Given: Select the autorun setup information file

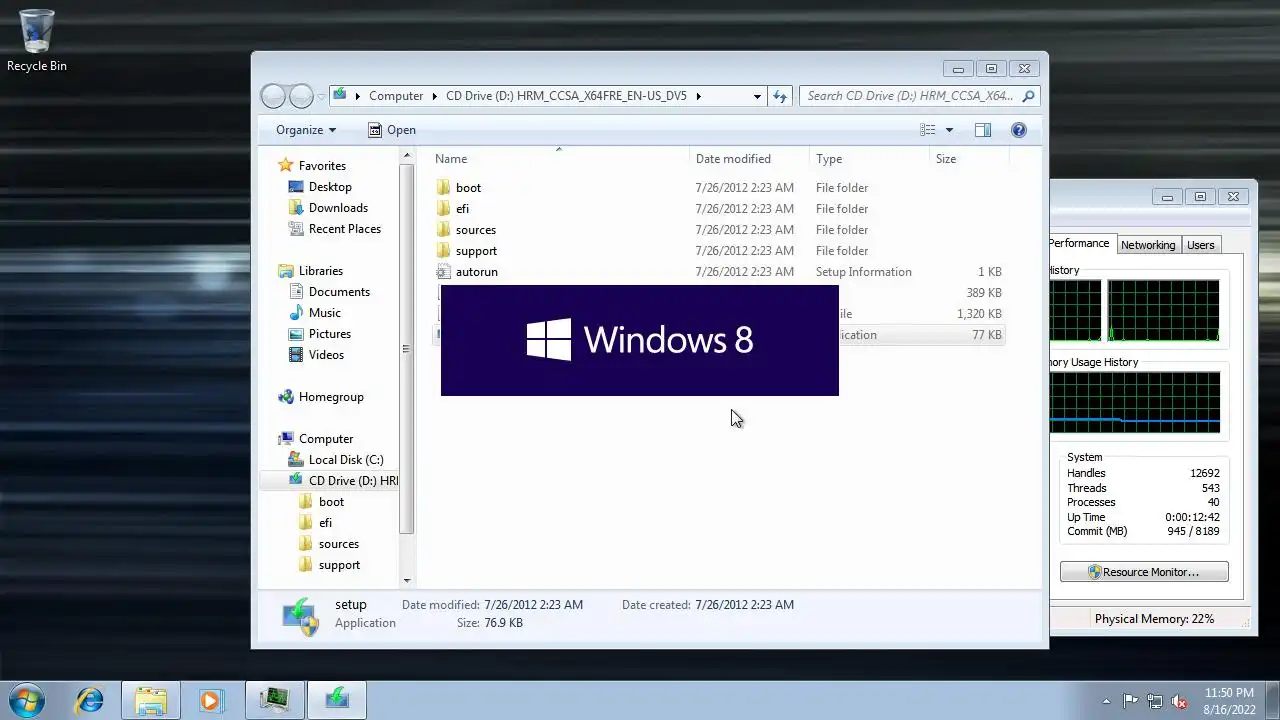Looking at the screenshot, I should tap(476, 272).
